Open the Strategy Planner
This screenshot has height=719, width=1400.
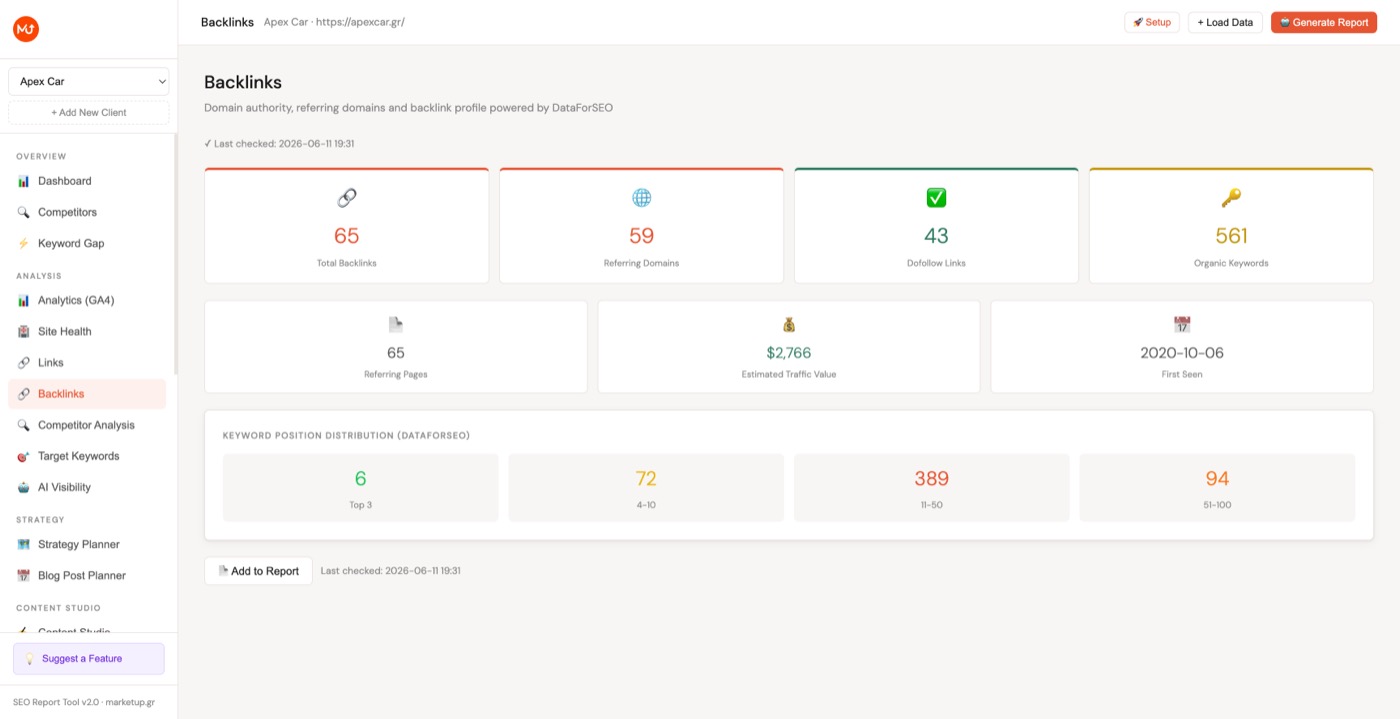[x=87, y=544]
